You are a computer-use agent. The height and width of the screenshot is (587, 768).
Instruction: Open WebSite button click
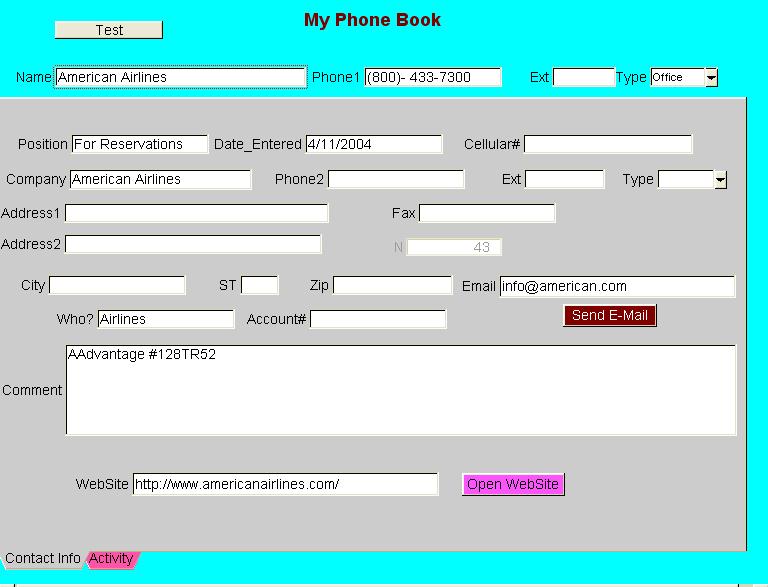(513, 484)
